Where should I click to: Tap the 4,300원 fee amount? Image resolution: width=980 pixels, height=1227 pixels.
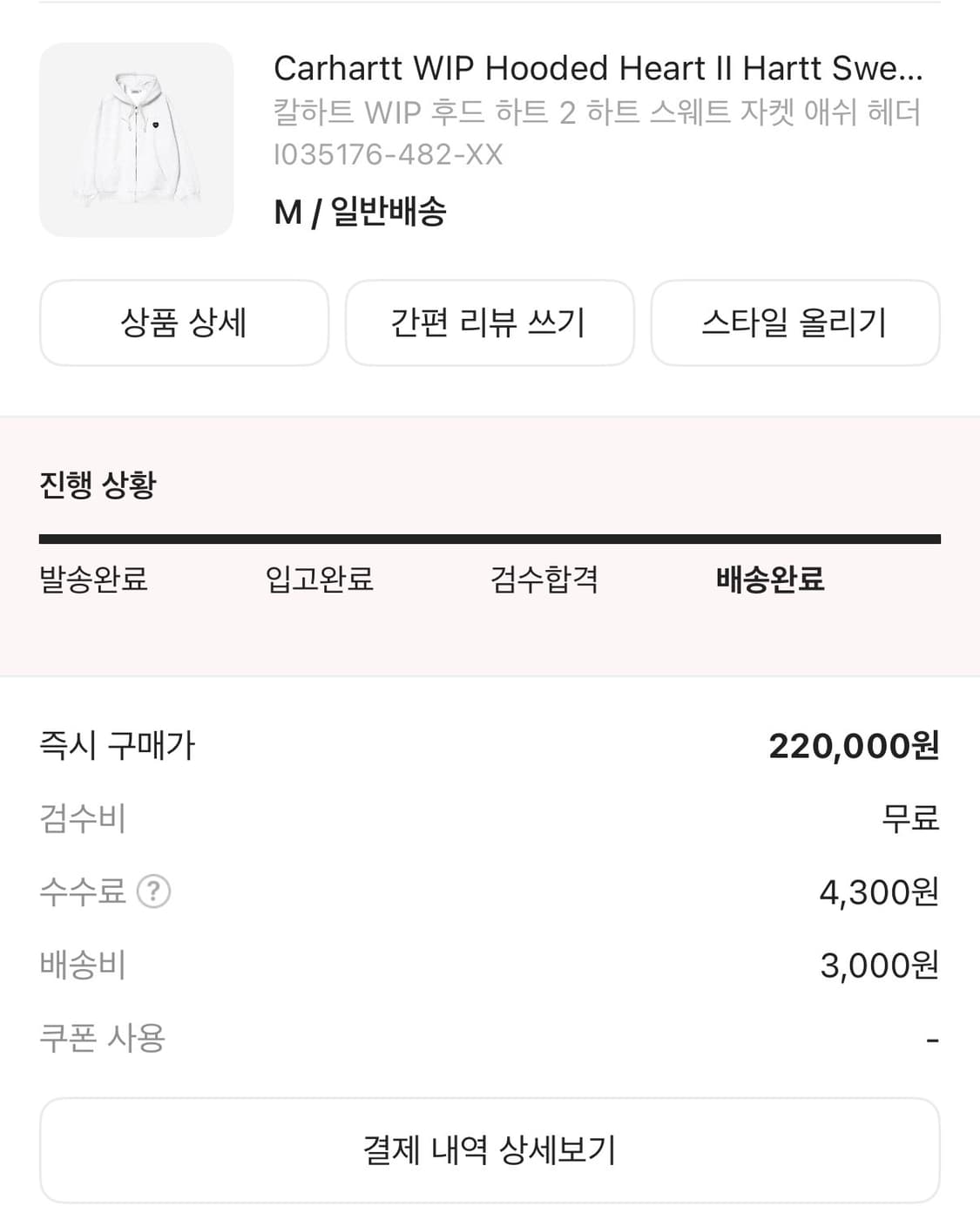click(879, 892)
